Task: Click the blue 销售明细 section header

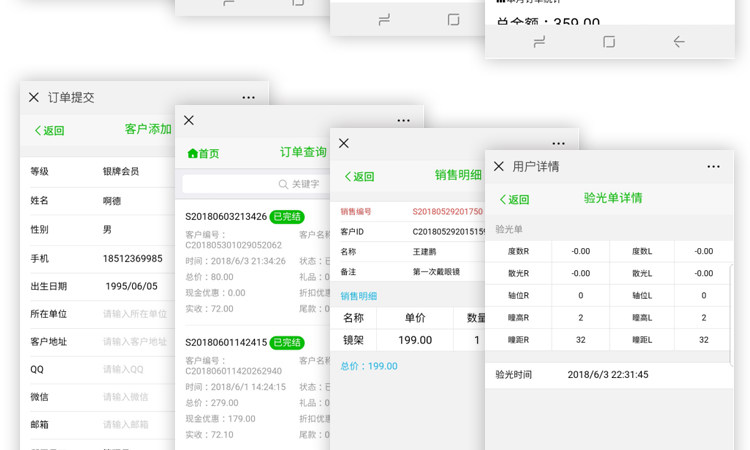Action: tap(359, 296)
